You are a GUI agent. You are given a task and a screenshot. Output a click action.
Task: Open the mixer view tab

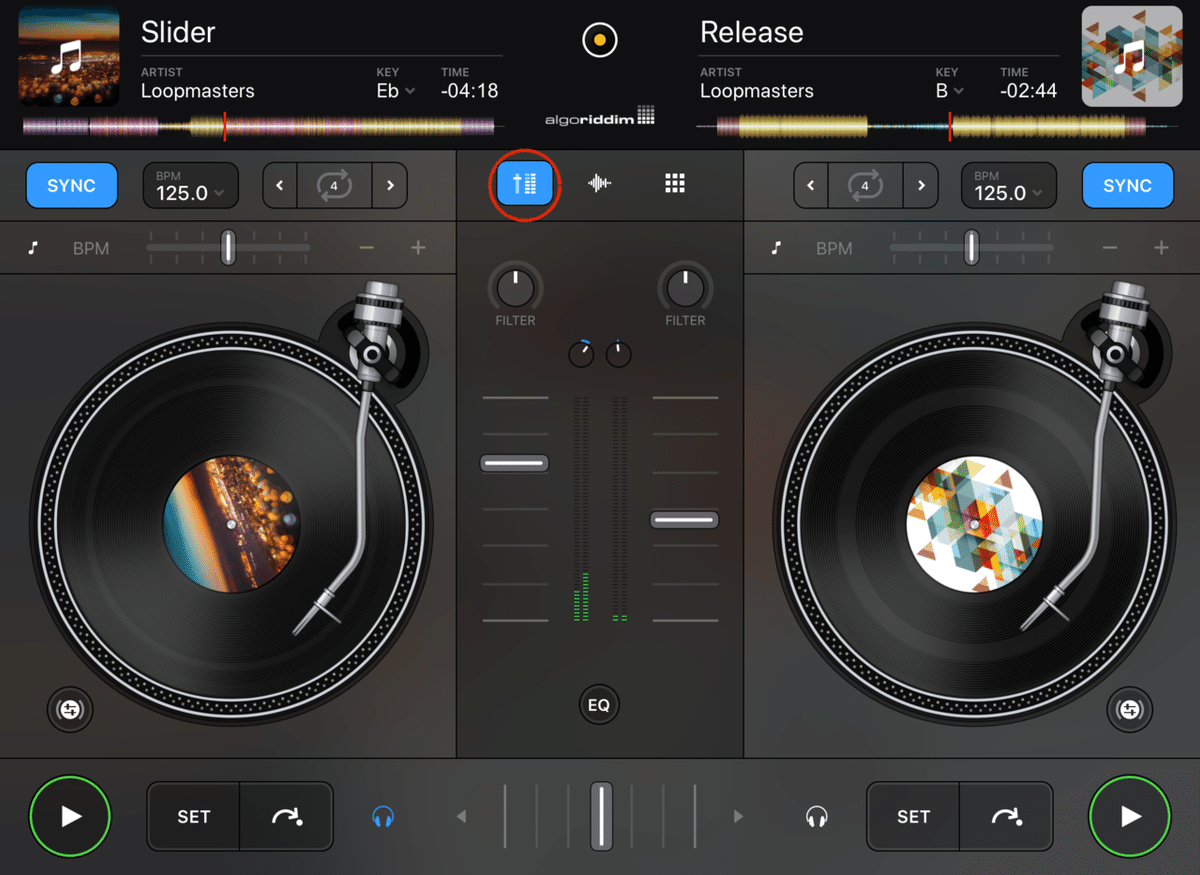click(525, 184)
